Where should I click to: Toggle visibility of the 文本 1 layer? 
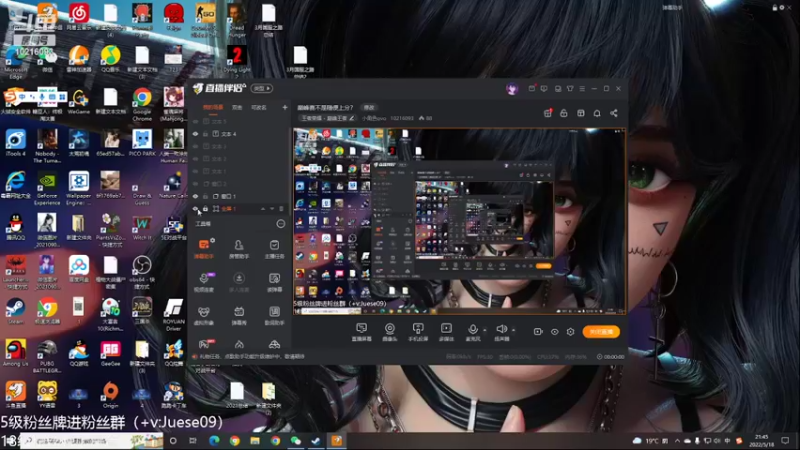click(x=195, y=171)
